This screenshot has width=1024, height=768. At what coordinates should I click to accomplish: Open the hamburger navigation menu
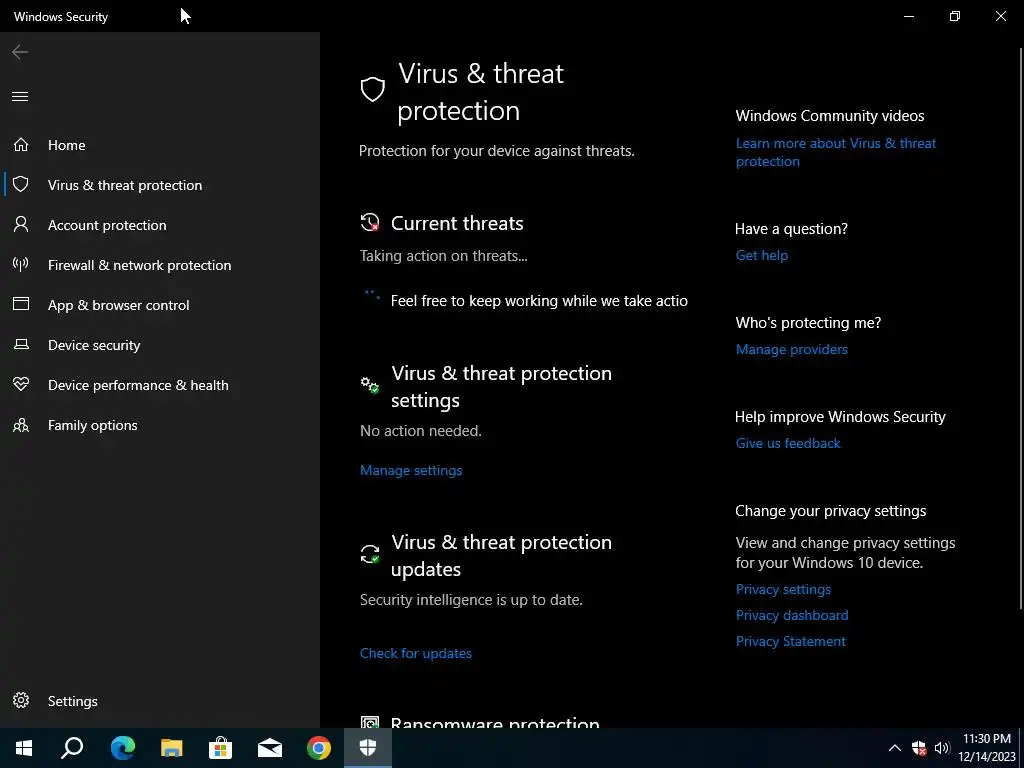coord(20,97)
